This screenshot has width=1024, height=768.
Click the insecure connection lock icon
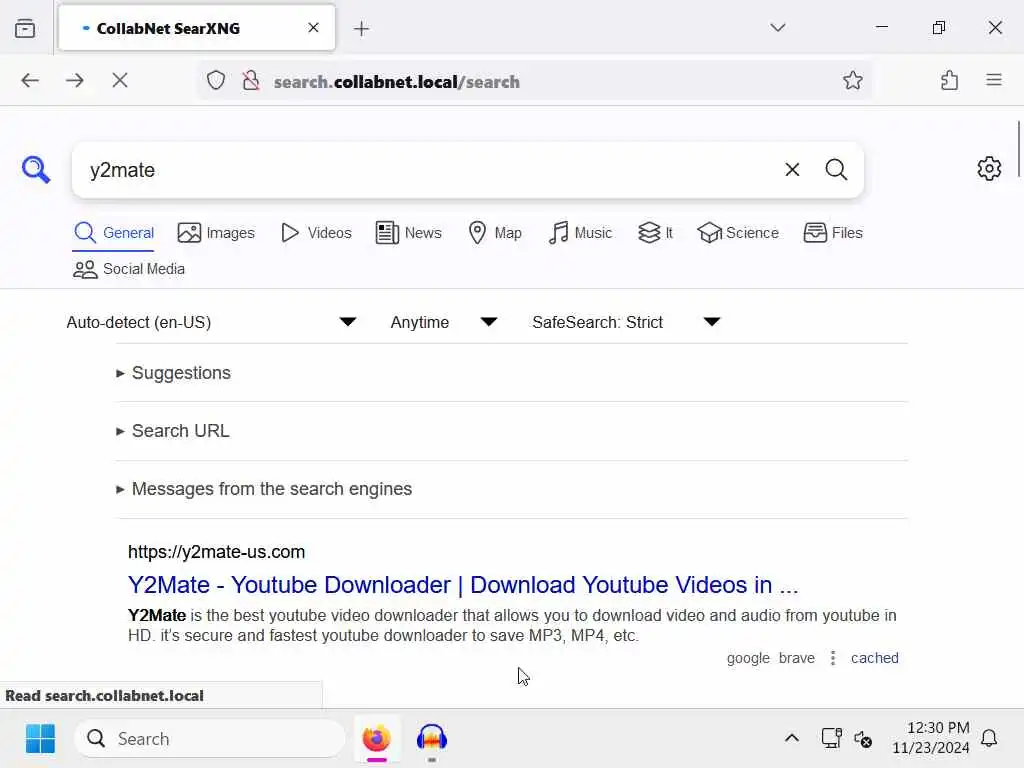(x=251, y=81)
